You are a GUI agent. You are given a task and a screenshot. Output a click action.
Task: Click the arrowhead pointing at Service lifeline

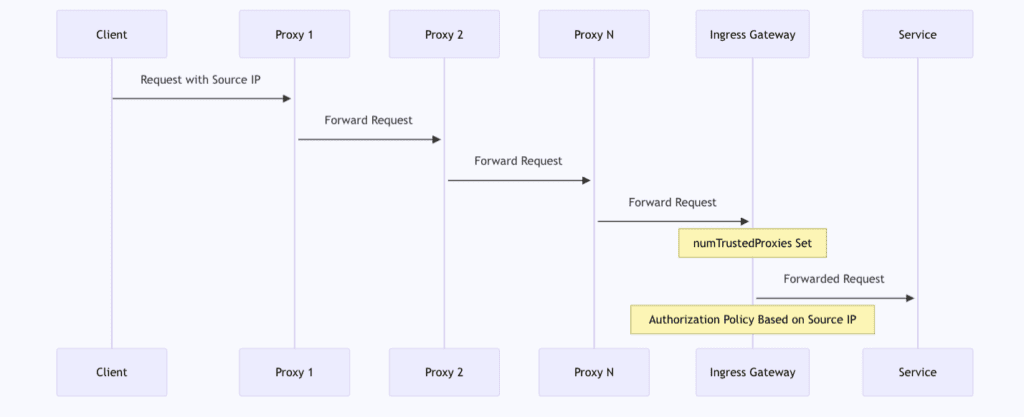[x=910, y=298]
